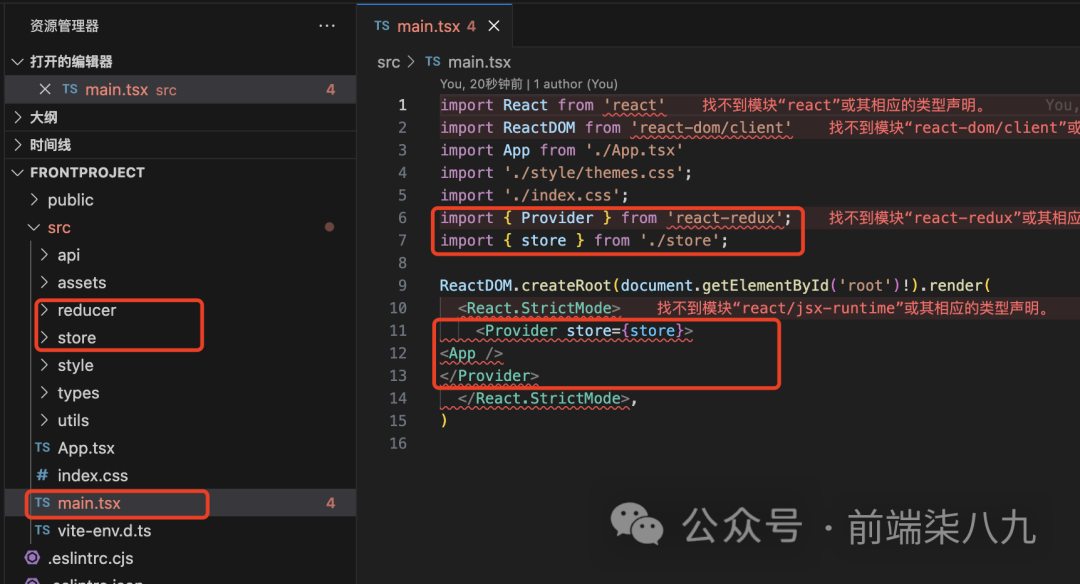The height and width of the screenshot is (584, 1080).
Task: Click problem count badge on main.tsx tree row
Action: click(x=331, y=503)
